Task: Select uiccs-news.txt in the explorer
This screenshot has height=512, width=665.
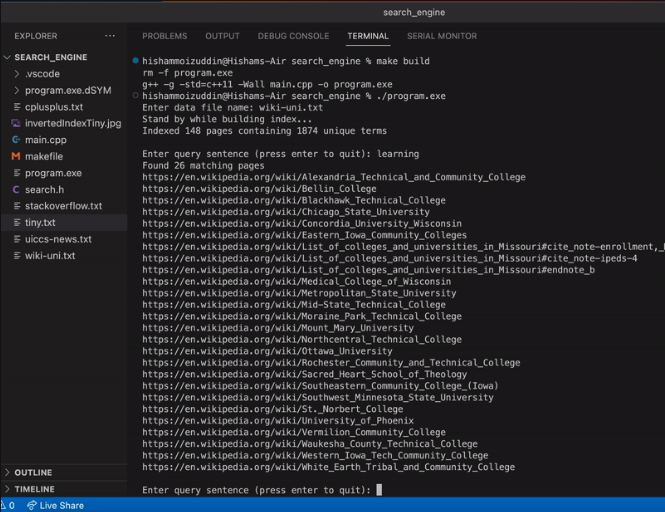Action: click(x=58, y=239)
